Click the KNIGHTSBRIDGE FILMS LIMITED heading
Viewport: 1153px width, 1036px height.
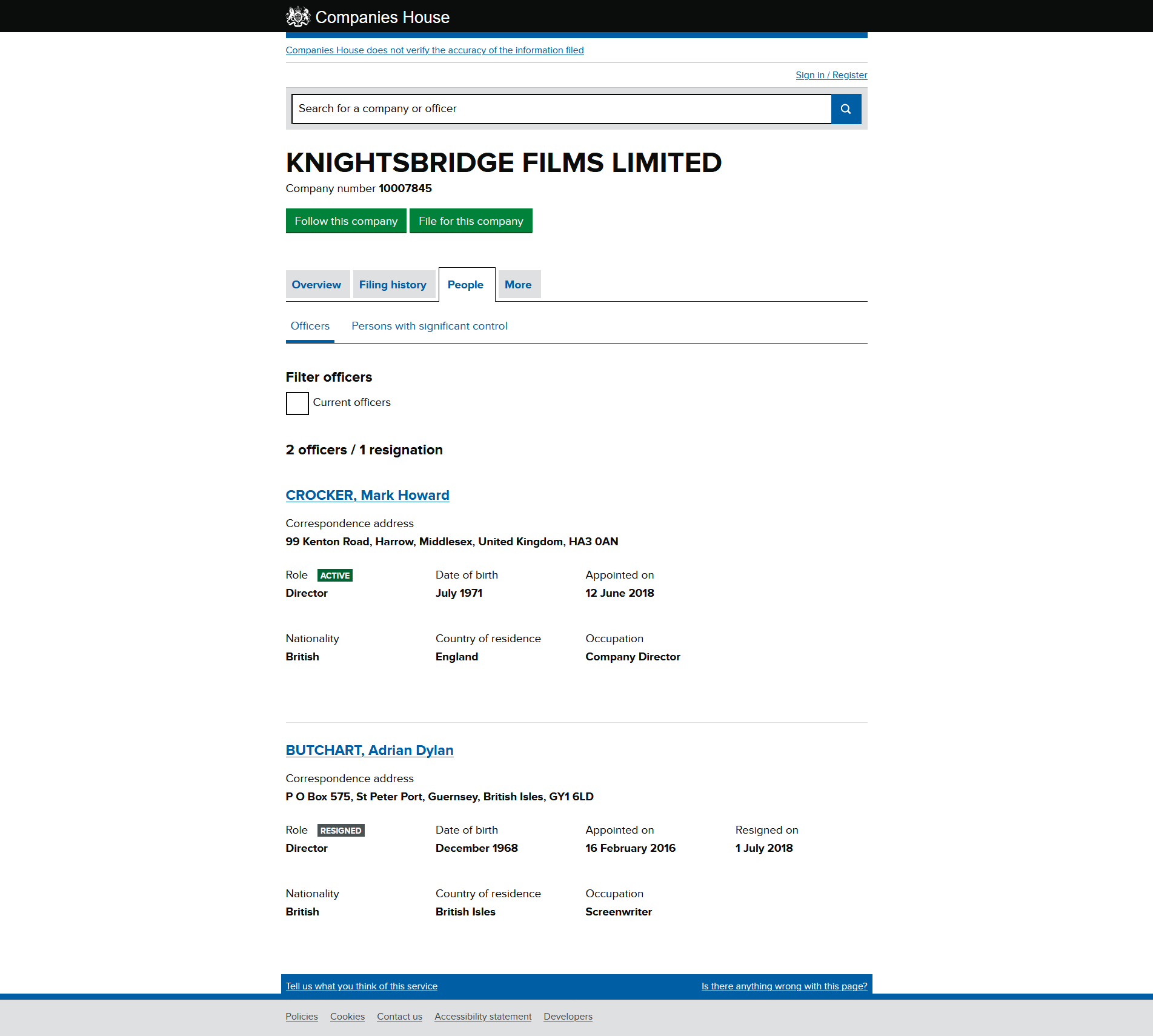503,162
